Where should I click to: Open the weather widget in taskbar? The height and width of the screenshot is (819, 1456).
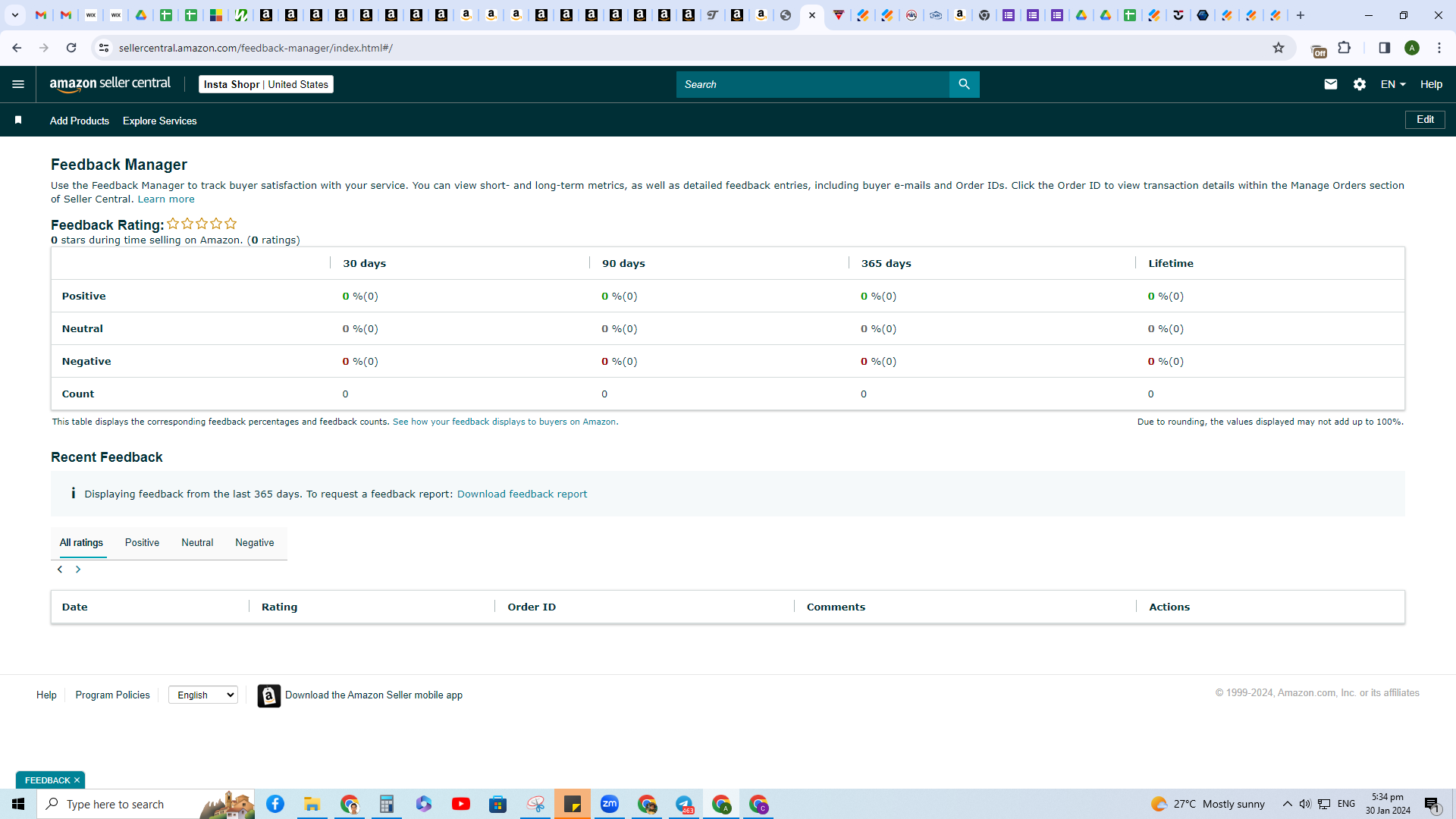coord(1207,804)
